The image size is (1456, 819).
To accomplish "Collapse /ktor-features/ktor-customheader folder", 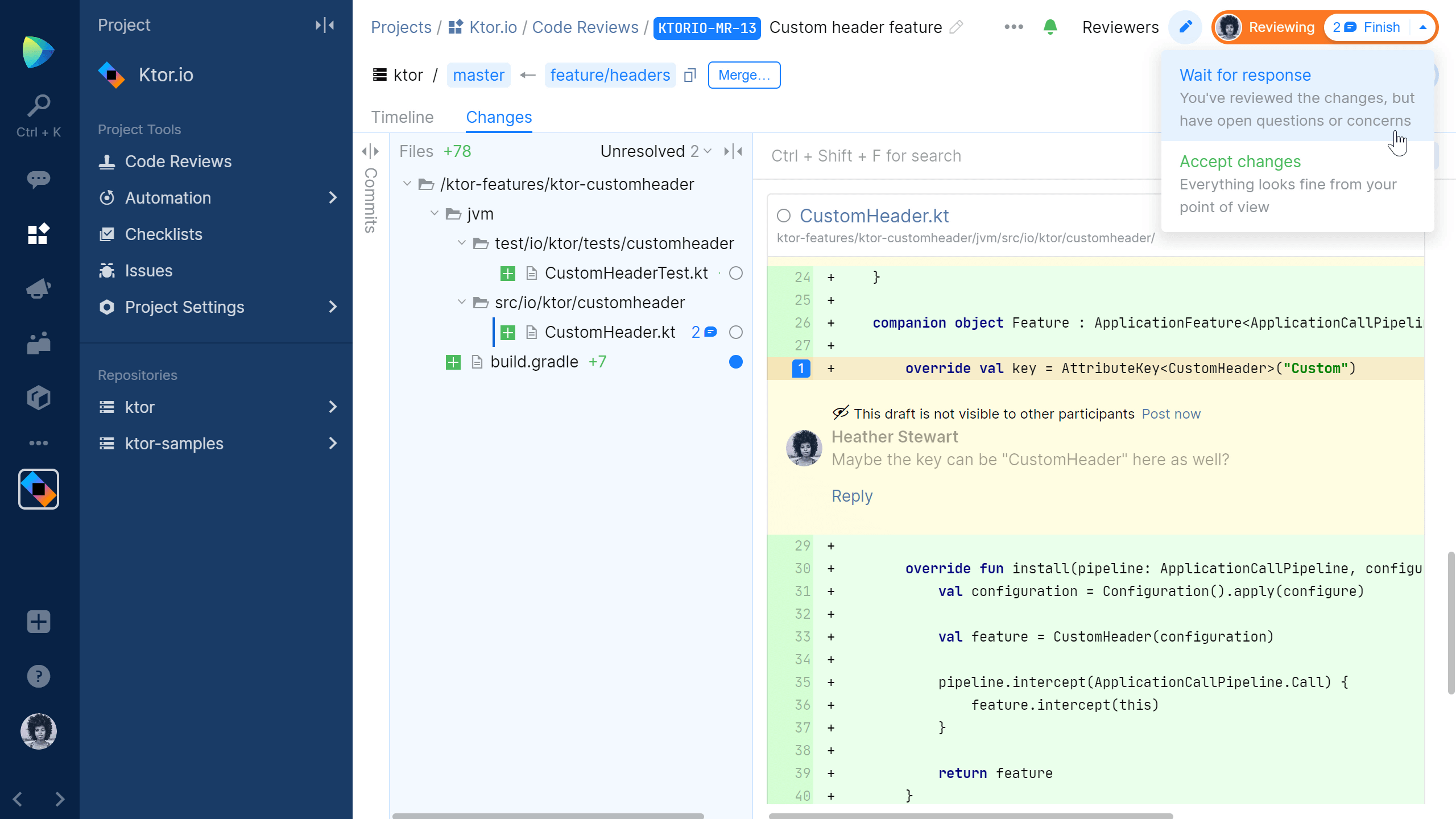I will click(x=407, y=184).
